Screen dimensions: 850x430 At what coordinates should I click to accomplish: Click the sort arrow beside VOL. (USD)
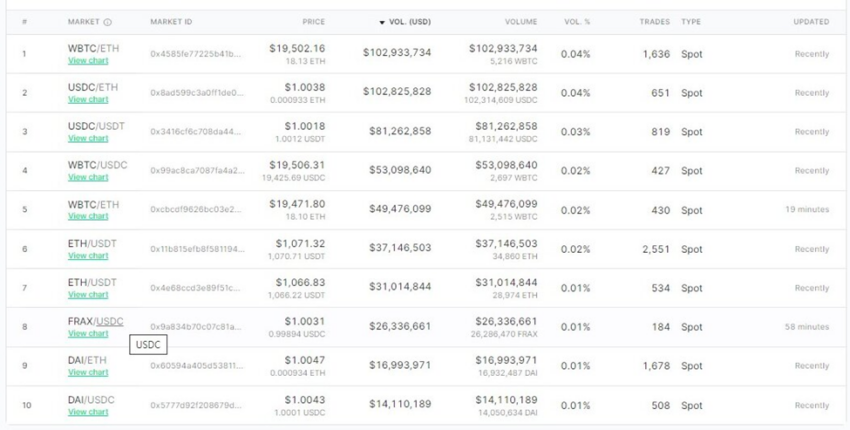click(381, 22)
